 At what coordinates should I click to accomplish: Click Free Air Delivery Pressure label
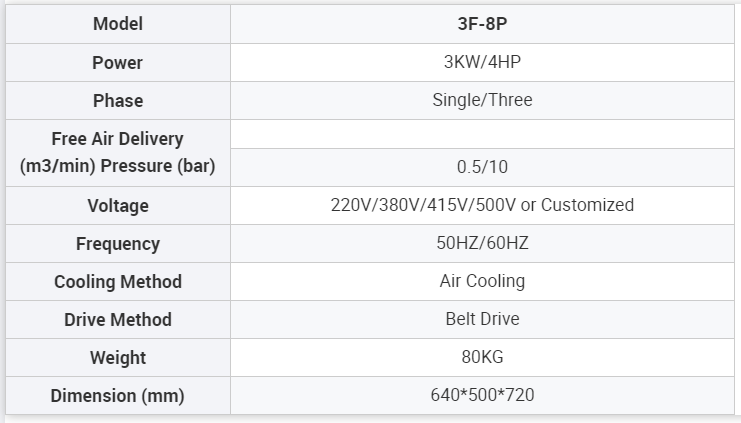118,152
